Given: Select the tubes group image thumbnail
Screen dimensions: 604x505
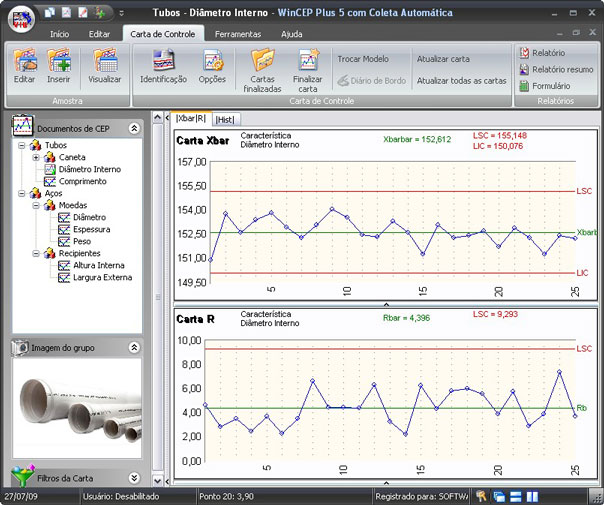Looking at the screenshot, I should [x=77, y=408].
